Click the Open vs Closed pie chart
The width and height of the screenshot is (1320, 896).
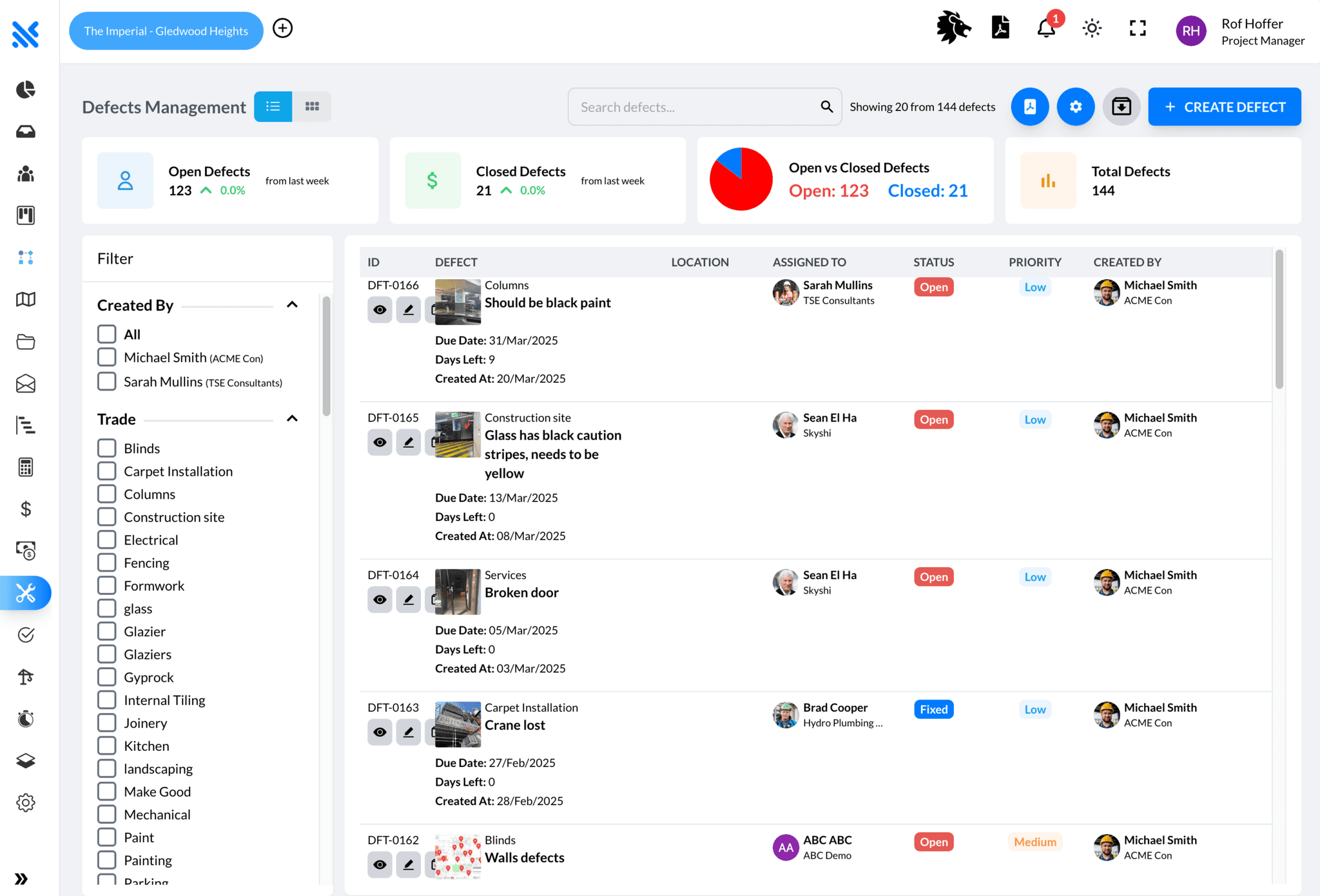click(741, 180)
